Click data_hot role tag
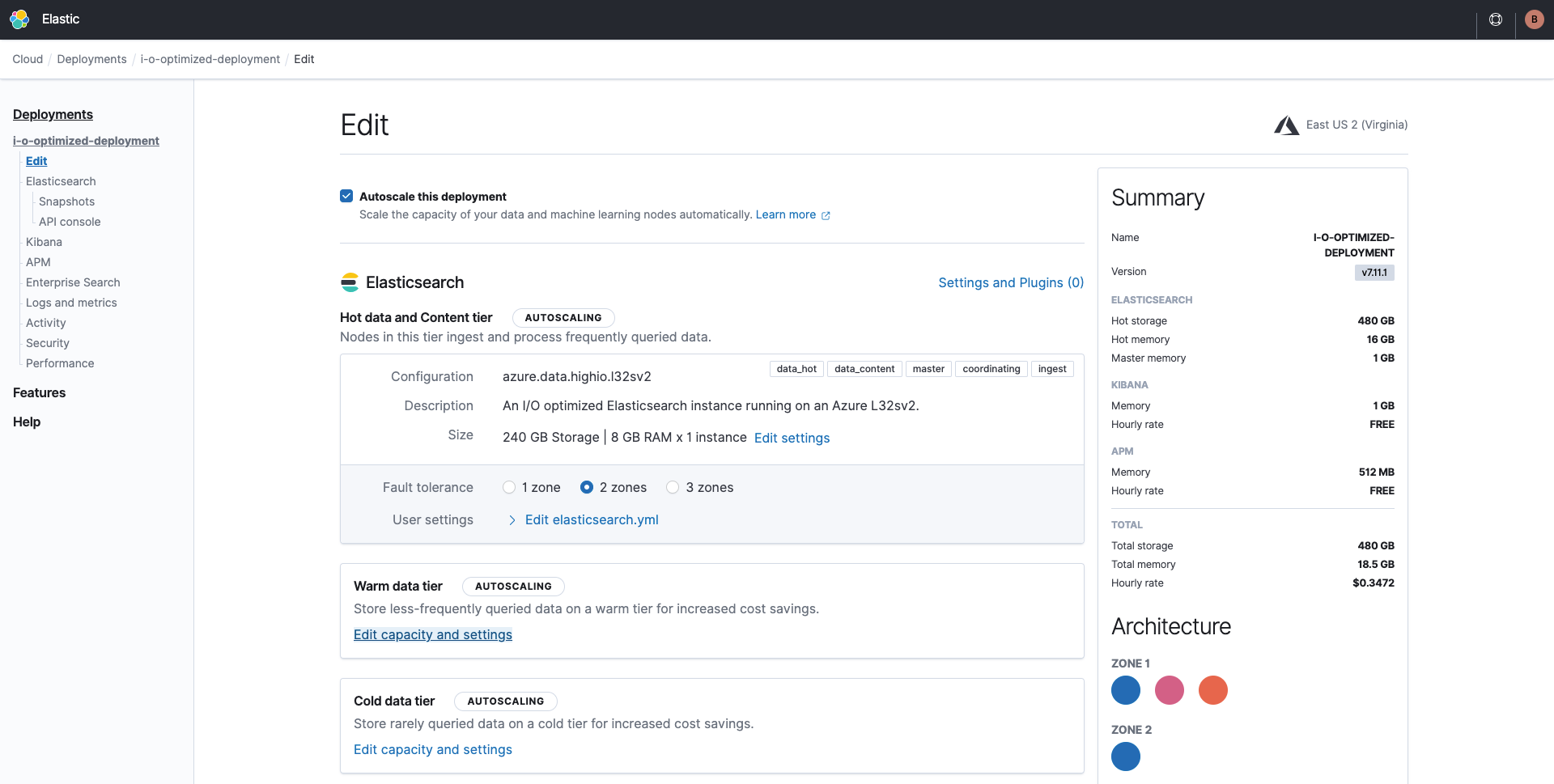The width and height of the screenshot is (1554, 784). 796,369
